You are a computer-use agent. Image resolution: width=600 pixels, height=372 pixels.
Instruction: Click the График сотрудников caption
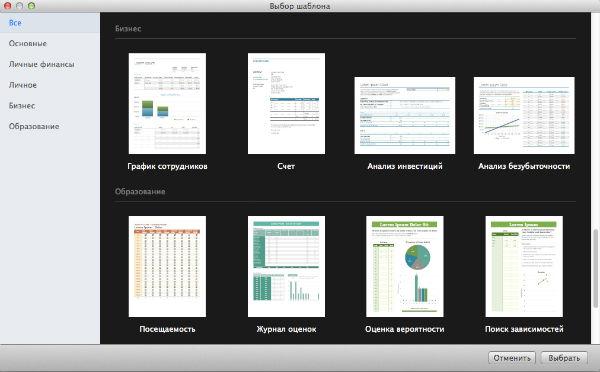167,166
